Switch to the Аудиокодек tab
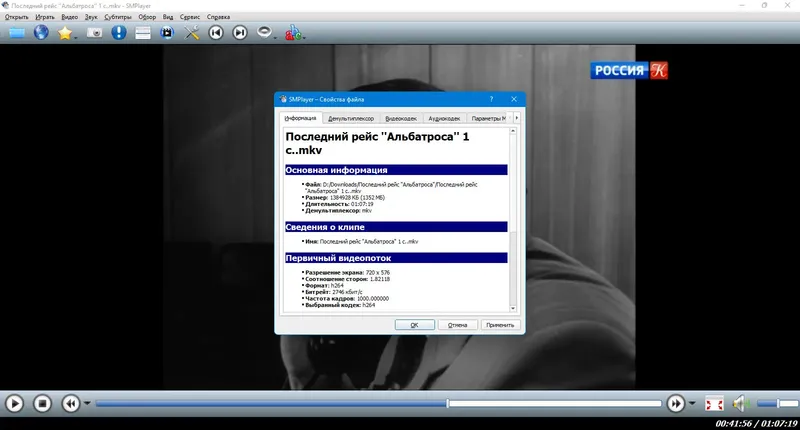Image resolution: width=800 pixels, height=430 pixels. coord(444,118)
